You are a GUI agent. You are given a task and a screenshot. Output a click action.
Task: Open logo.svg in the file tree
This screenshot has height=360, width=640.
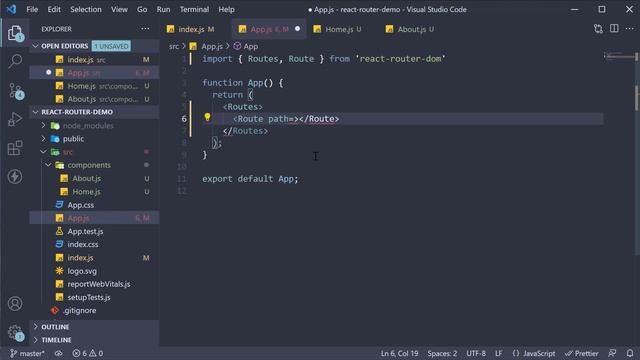point(94,271)
